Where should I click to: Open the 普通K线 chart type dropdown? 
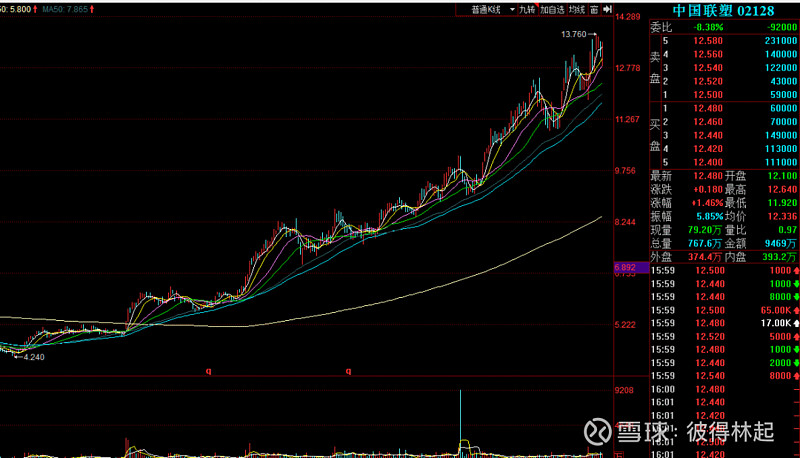click(x=492, y=10)
